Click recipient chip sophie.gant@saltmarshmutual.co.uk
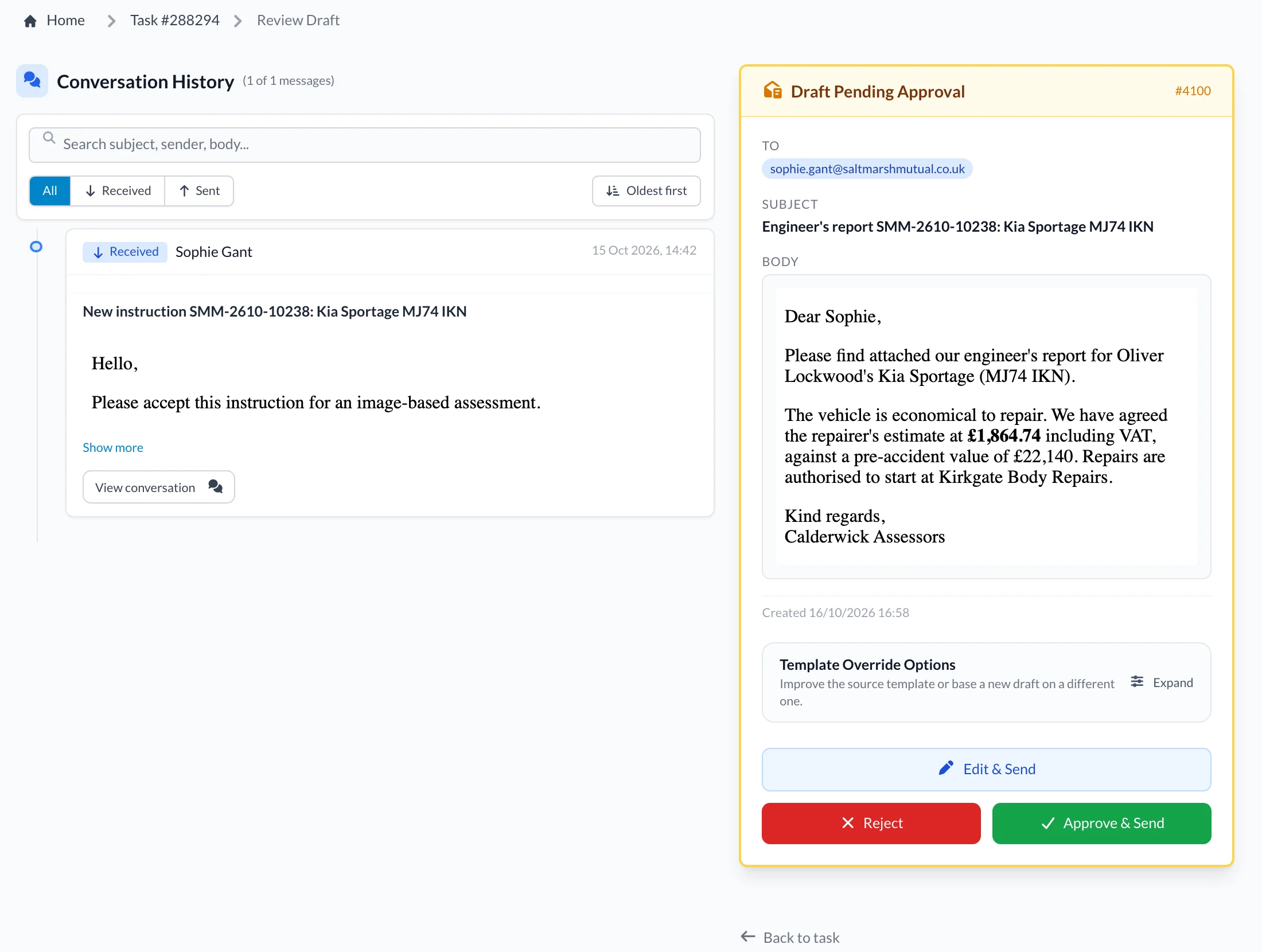This screenshot has width=1262, height=952. (x=867, y=169)
